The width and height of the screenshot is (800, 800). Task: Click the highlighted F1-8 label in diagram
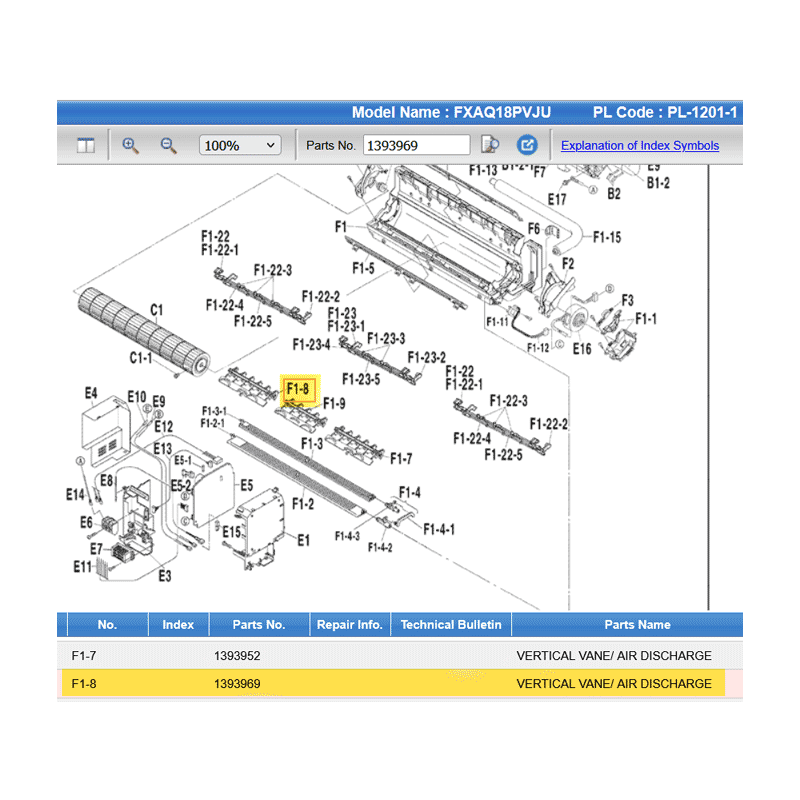[x=299, y=388]
